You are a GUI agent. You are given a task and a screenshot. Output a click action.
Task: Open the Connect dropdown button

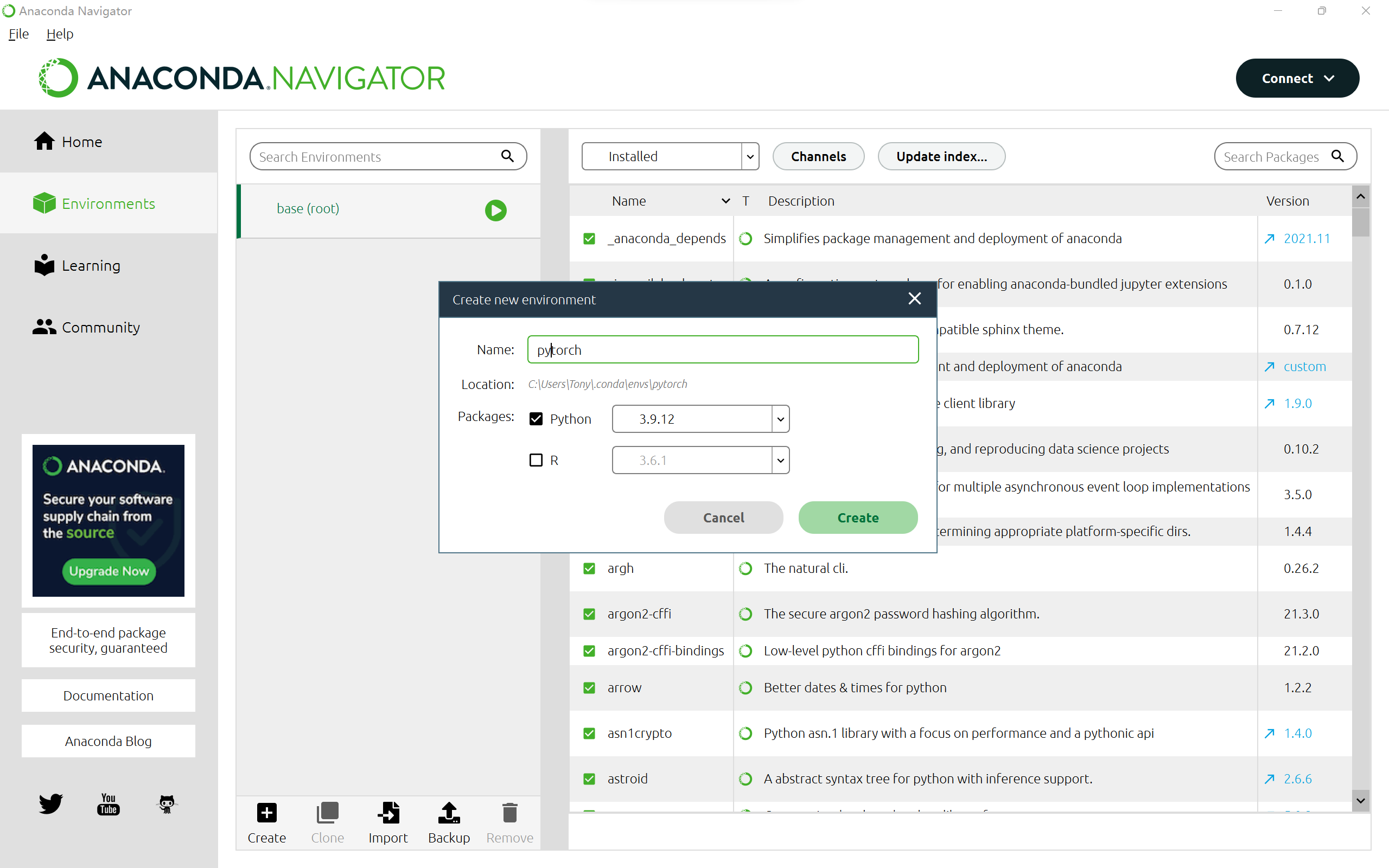coord(1297,78)
